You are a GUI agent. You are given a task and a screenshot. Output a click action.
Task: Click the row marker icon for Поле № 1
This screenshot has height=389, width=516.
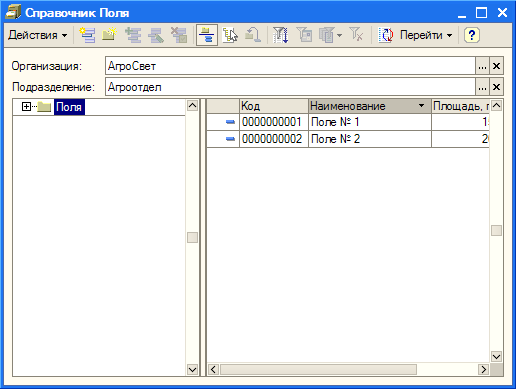pos(230,122)
